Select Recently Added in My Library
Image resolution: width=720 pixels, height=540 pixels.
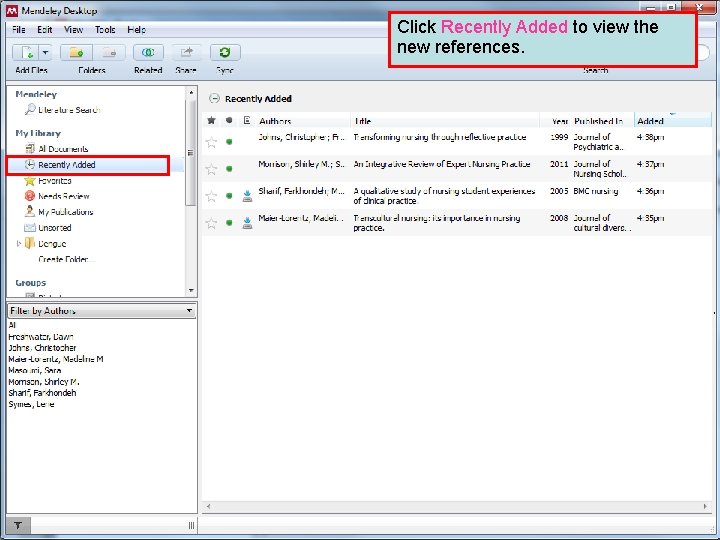click(x=67, y=165)
